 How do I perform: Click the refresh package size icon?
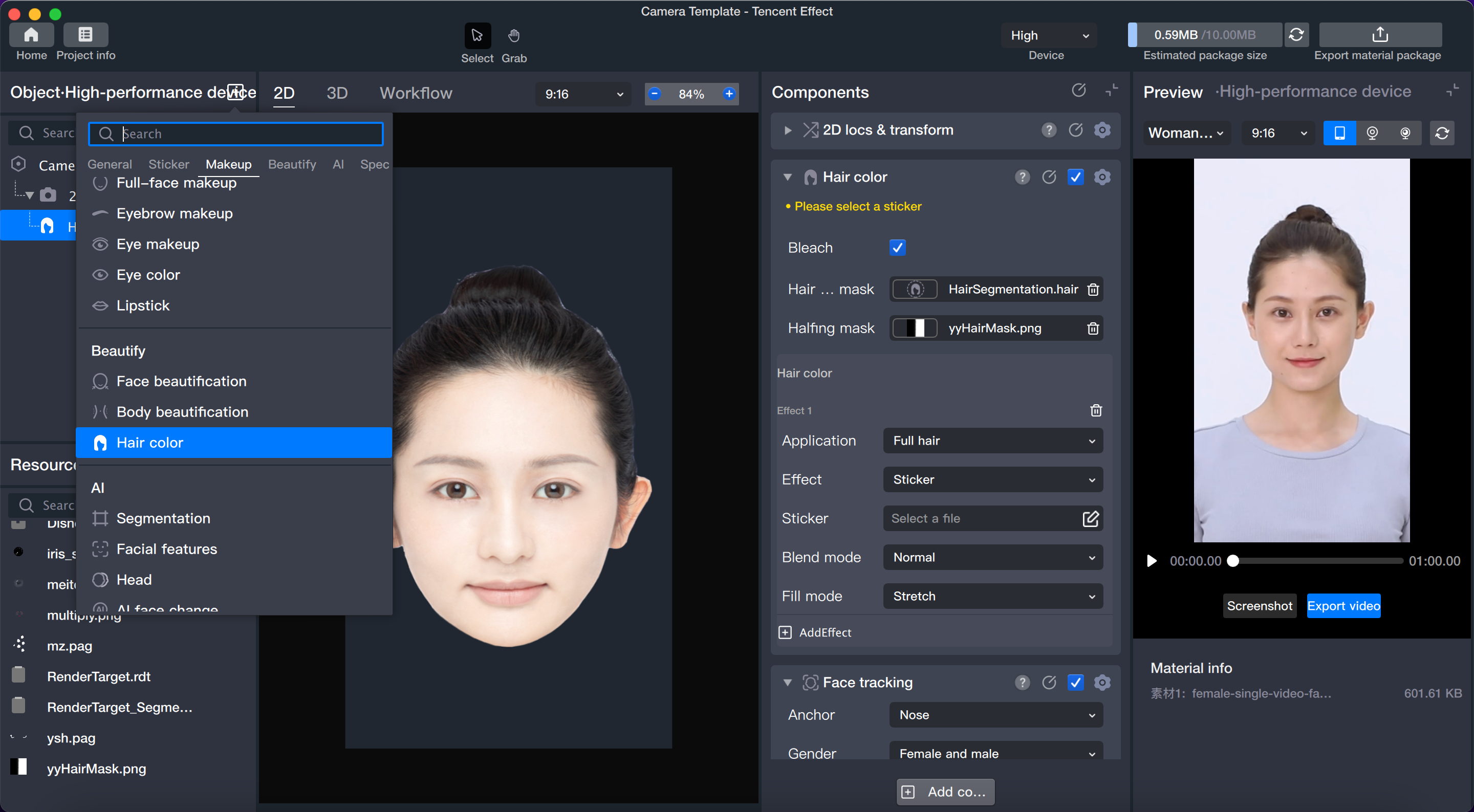1296,35
